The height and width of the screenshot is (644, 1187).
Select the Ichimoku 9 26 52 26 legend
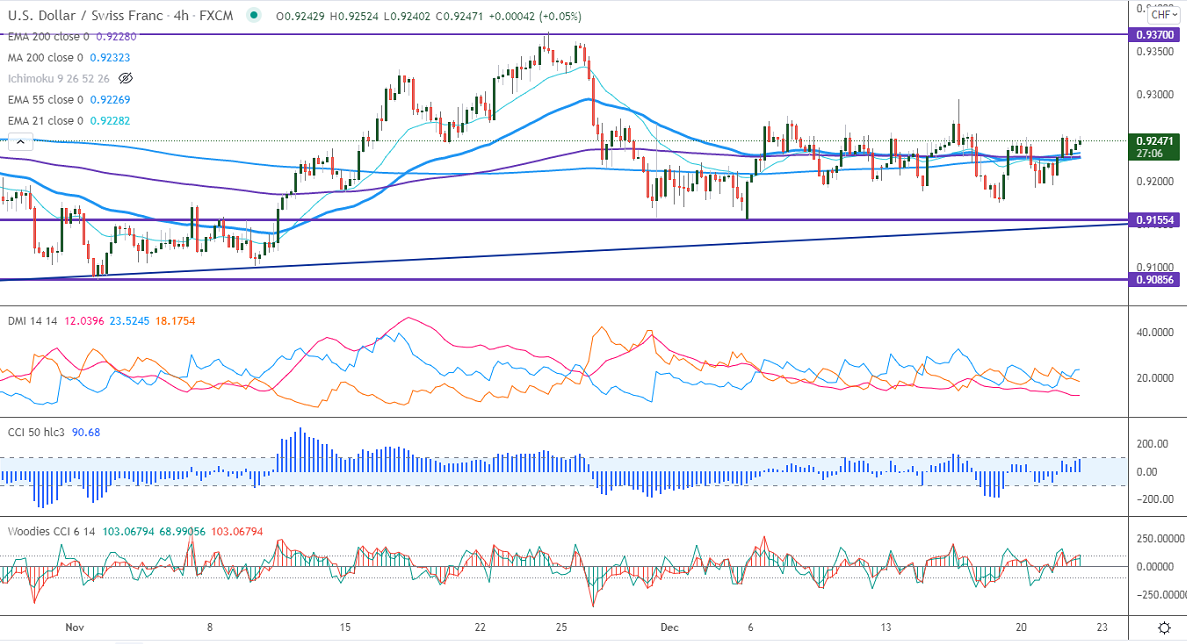click(58, 78)
